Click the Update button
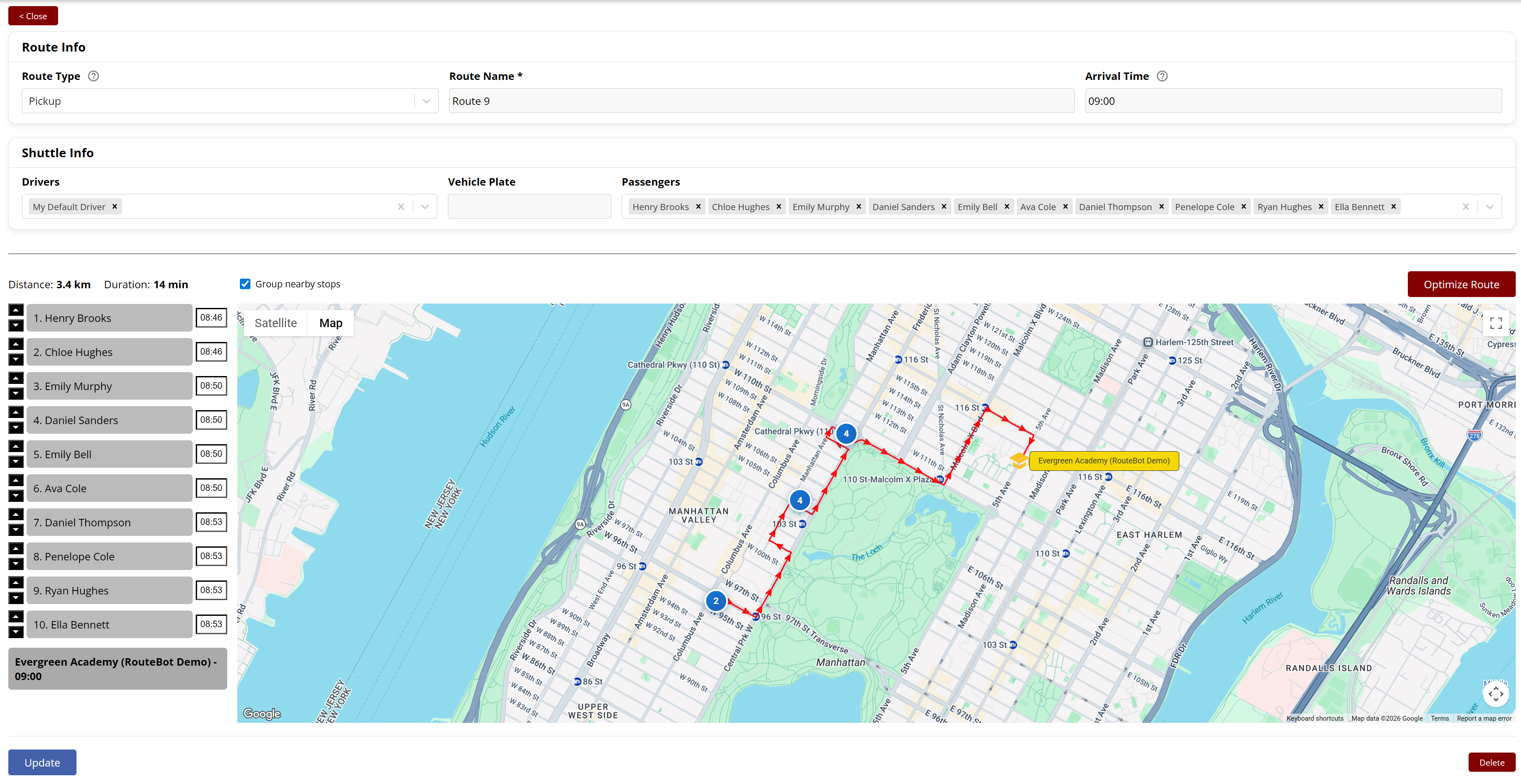The image size is (1521, 784). coord(42,762)
